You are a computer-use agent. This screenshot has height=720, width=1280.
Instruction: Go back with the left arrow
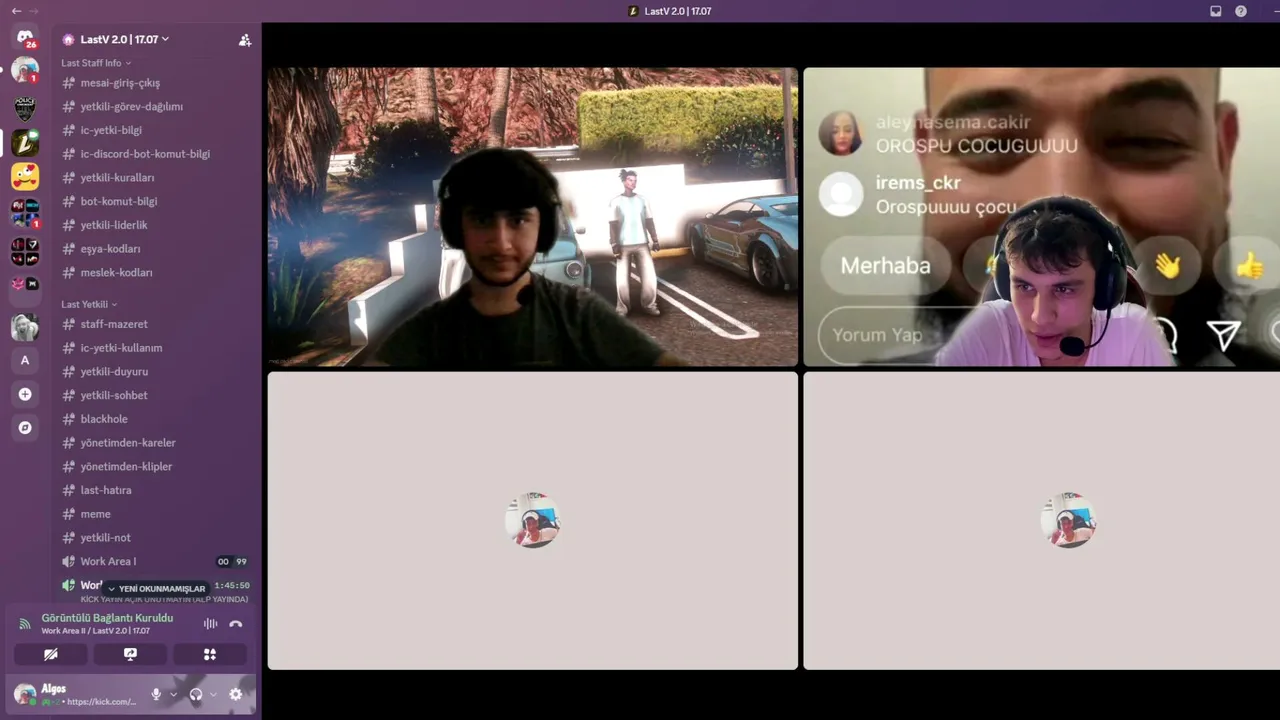click(x=16, y=11)
